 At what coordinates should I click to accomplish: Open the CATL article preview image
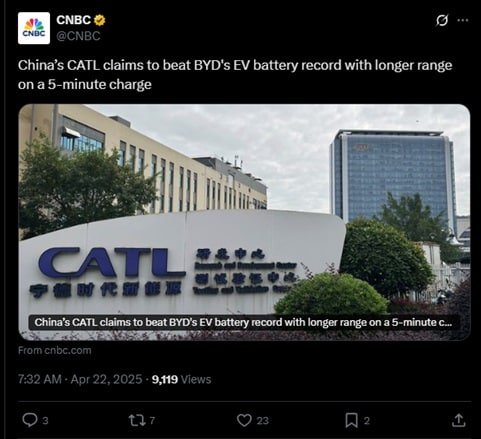[x=244, y=222]
